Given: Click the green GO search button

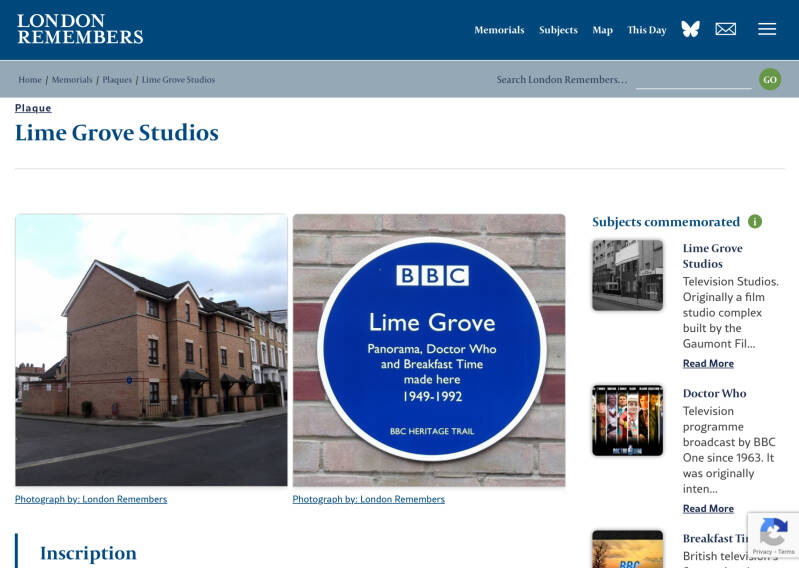Looking at the screenshot, I should [770, 79].
